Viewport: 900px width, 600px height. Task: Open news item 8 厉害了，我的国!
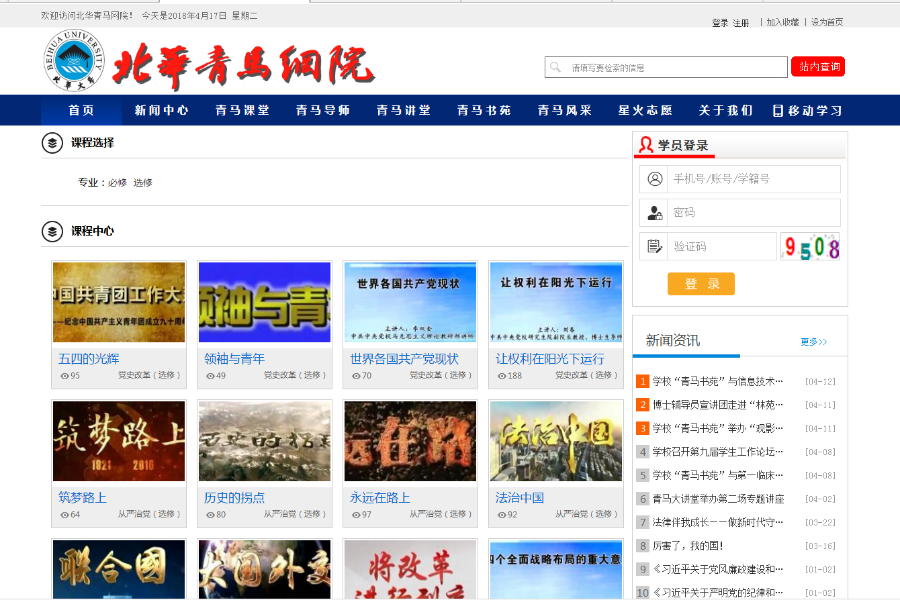688,546
